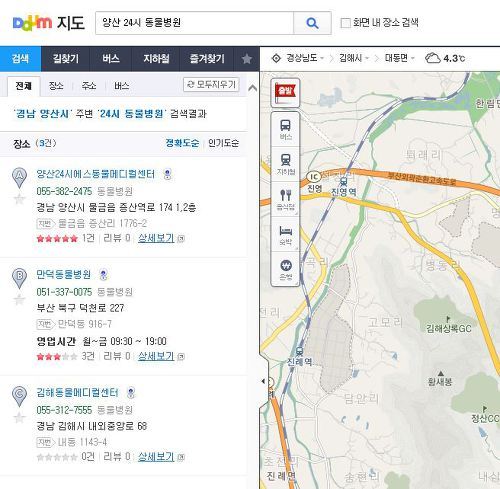Switch to the 검색 main tab

[x=20, y=59]
